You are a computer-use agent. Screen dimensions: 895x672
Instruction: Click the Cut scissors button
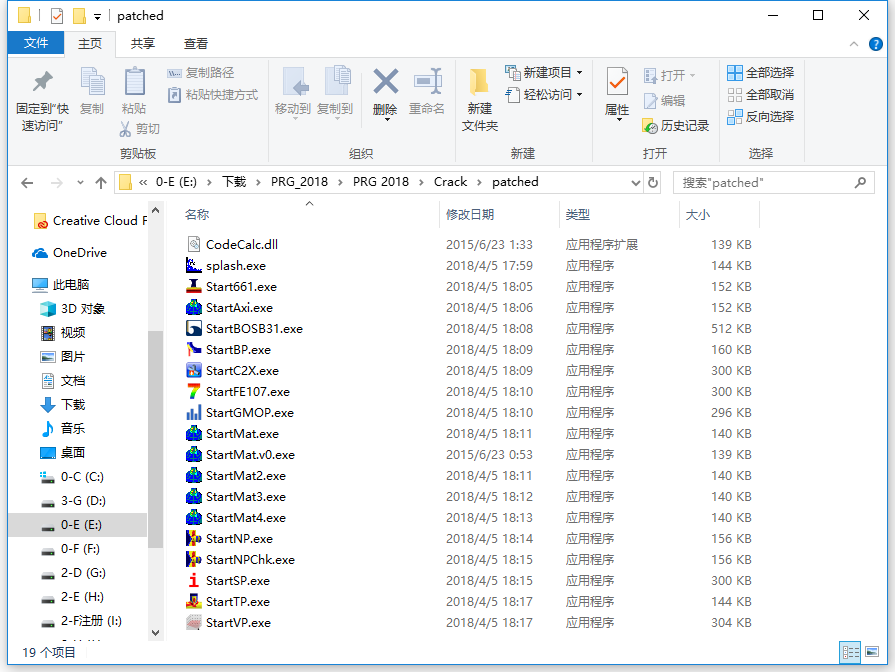140,129
